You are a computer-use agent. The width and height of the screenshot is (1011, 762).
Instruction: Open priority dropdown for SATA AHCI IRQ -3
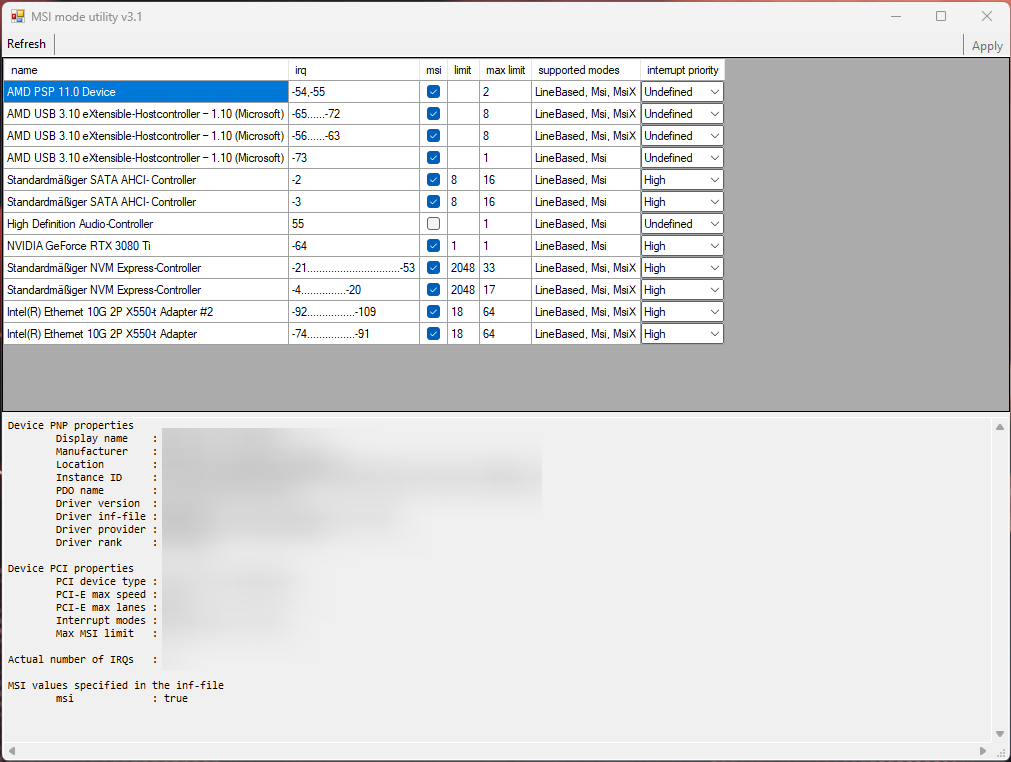tap(682, 201)
